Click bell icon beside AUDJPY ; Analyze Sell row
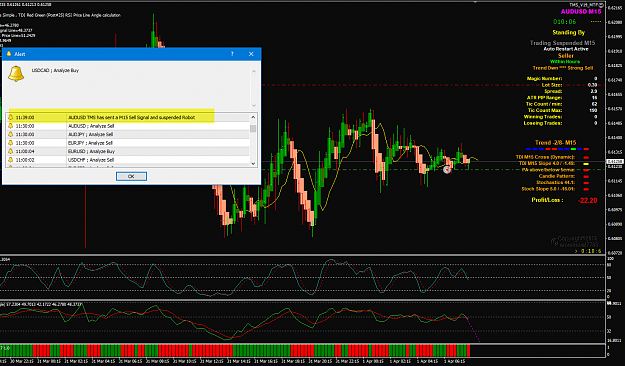 pyautogui.click(x=11, y=134)
